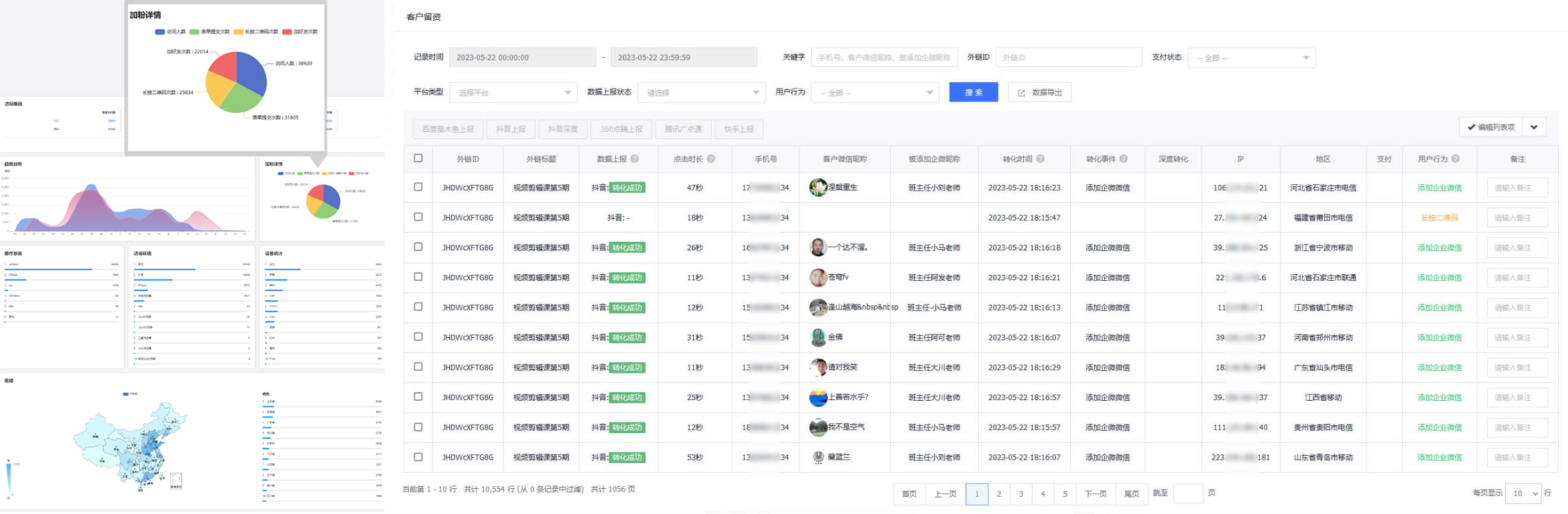Select the 快手上报 tab
The height and width of the screenshot is (514, 1568).
point(739,129)
